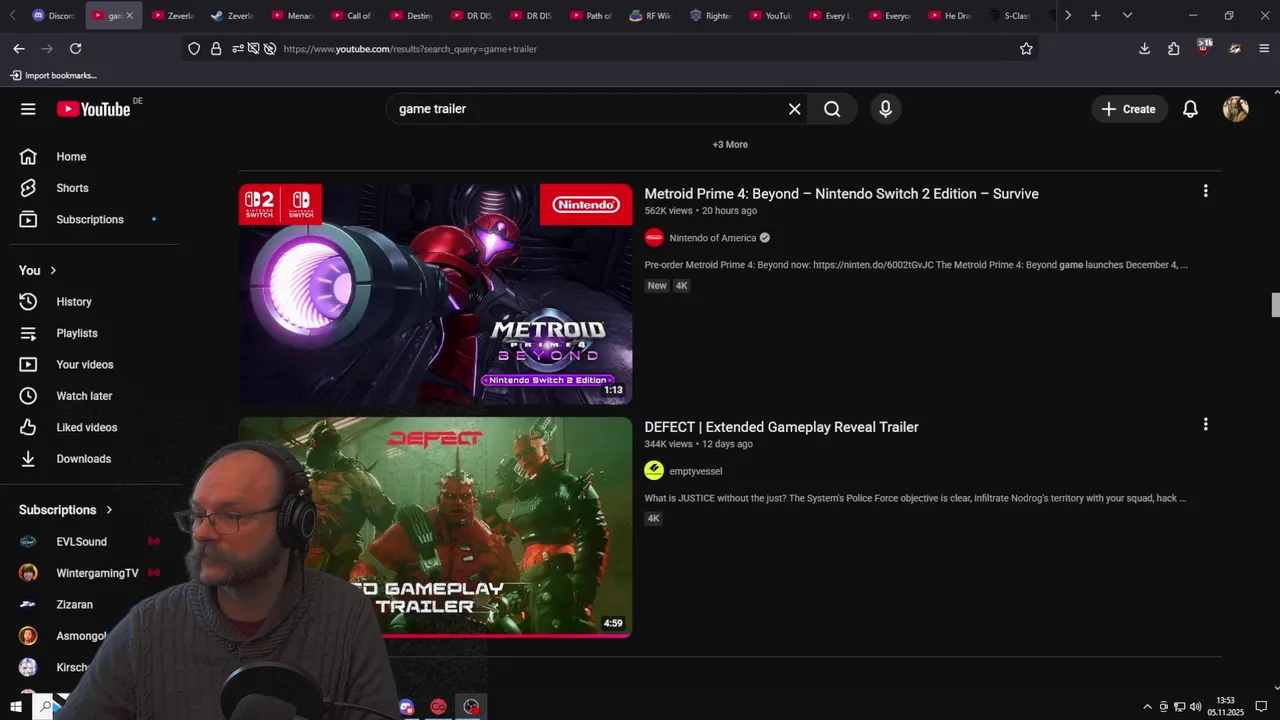Image resolution: width=1280 pixels, height=720 pixels.
Task: Click the magnifier search button
Action: click(832, 109)
